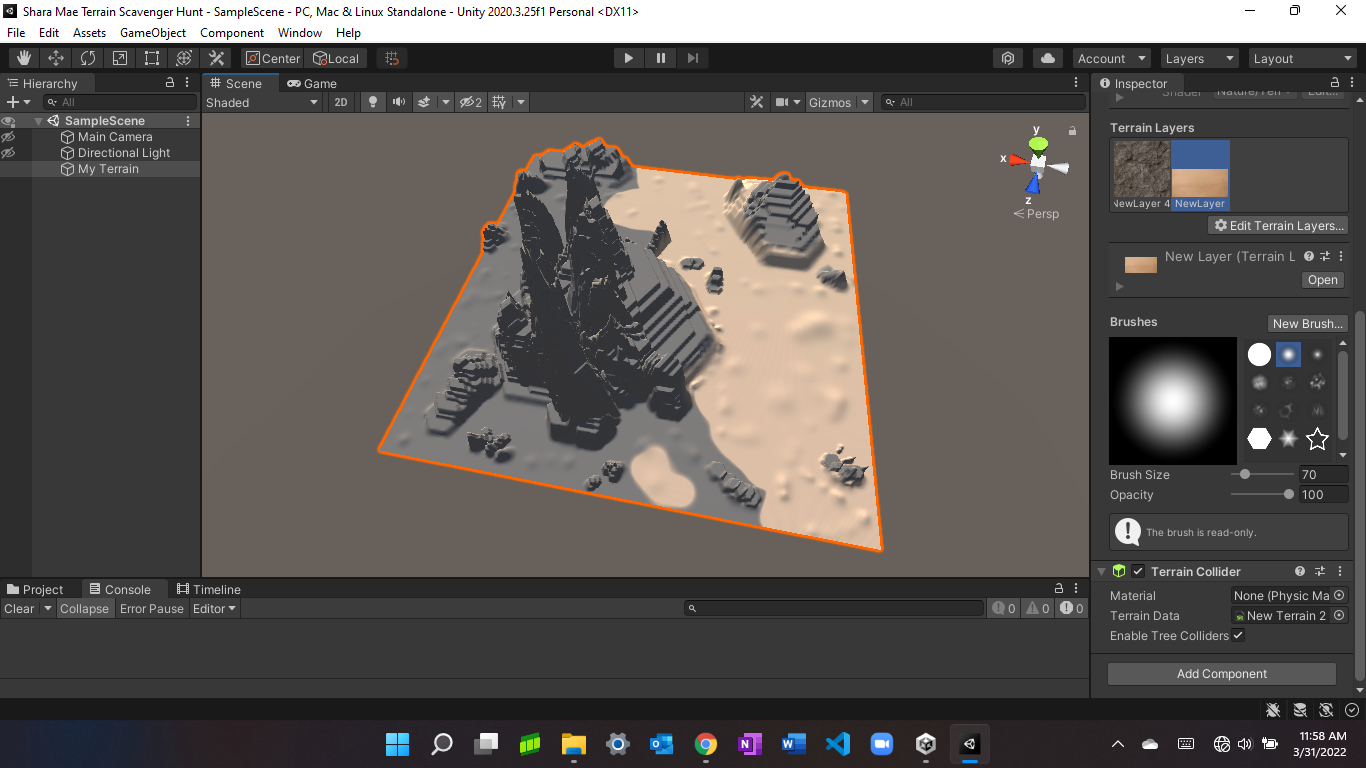The image size is (1366, 768).
Task: Switch to the Game tab
Action: (x=312, y=84)
